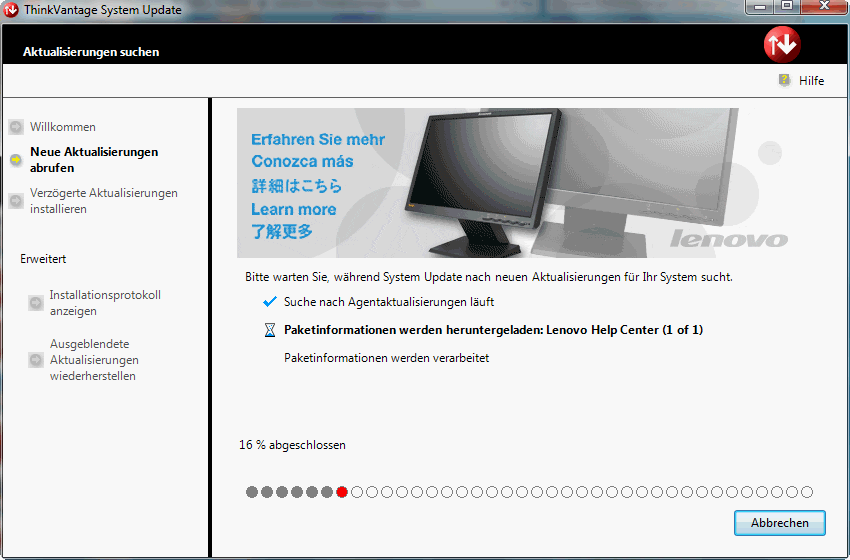Viewport: 850px width, 560px height.
Task: Click the lenovo logo in the banner
Action: [729, 239]
